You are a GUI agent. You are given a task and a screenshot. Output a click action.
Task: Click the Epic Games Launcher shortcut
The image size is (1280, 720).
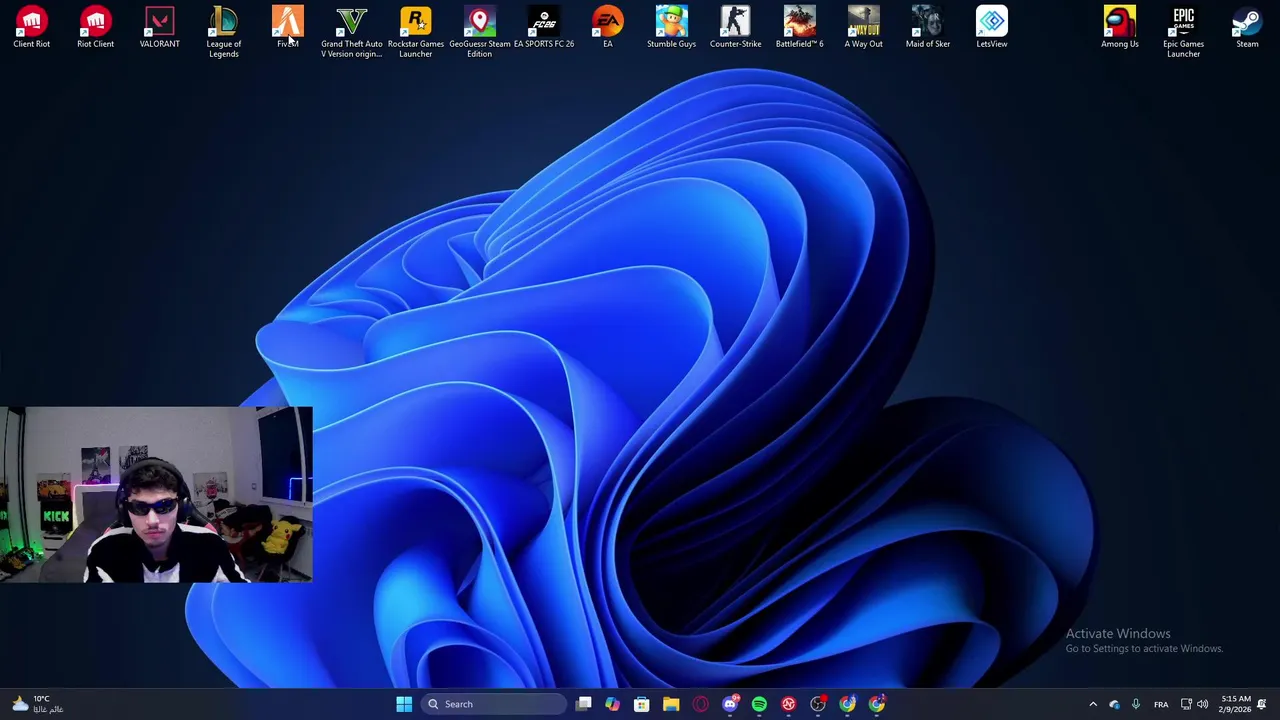(1184, 31)
